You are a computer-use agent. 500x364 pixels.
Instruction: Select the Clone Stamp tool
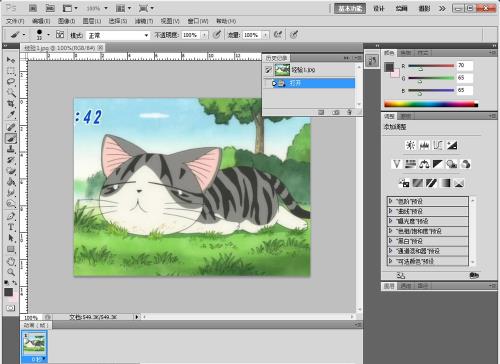click(11, 149)
